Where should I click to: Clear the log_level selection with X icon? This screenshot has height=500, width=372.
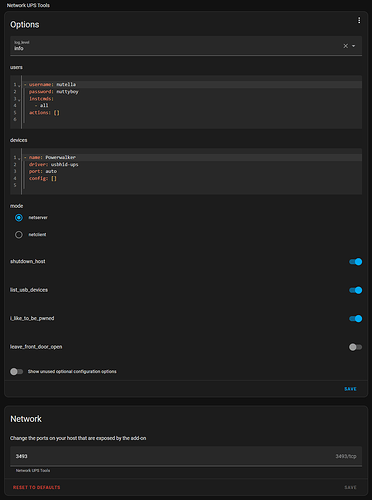pos(346,46)
